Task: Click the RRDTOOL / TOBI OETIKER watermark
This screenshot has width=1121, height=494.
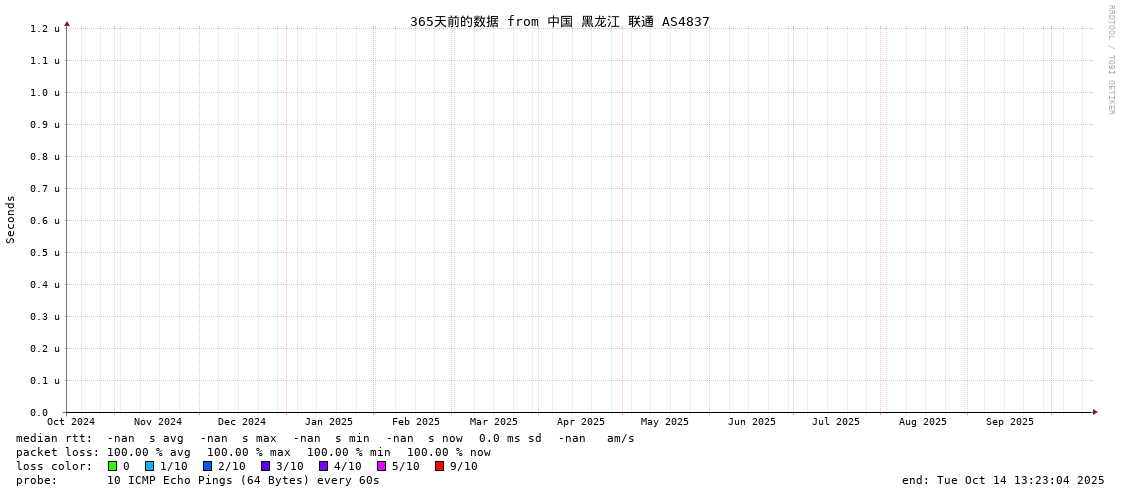Action: click(1111, 60)
